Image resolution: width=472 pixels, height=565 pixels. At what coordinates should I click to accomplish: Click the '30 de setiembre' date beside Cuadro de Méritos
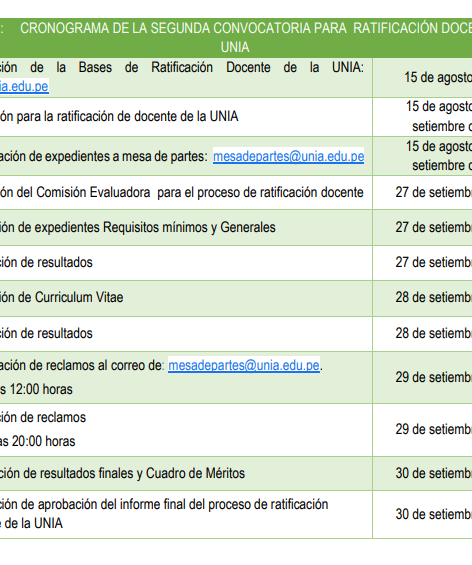click(434, 473)
